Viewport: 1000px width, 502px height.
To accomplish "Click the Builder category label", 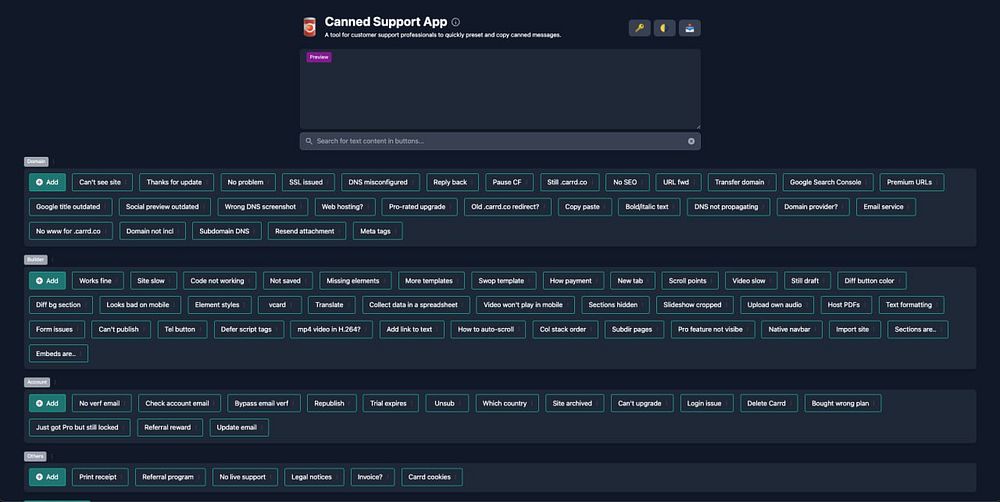I will click(36, 260).
